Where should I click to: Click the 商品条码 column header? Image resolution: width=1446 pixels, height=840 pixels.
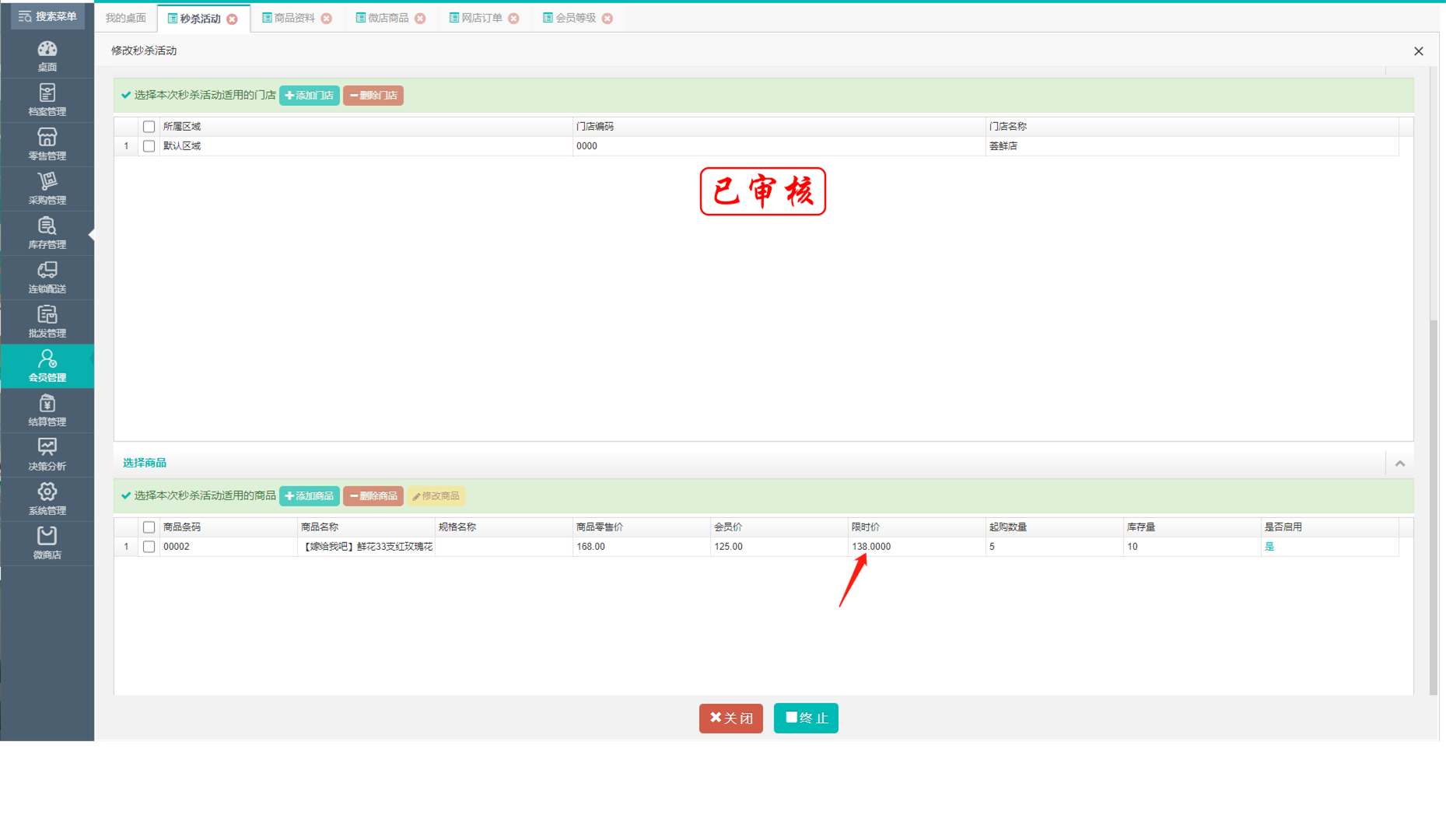pyautogui.click(x=229, y=527)
